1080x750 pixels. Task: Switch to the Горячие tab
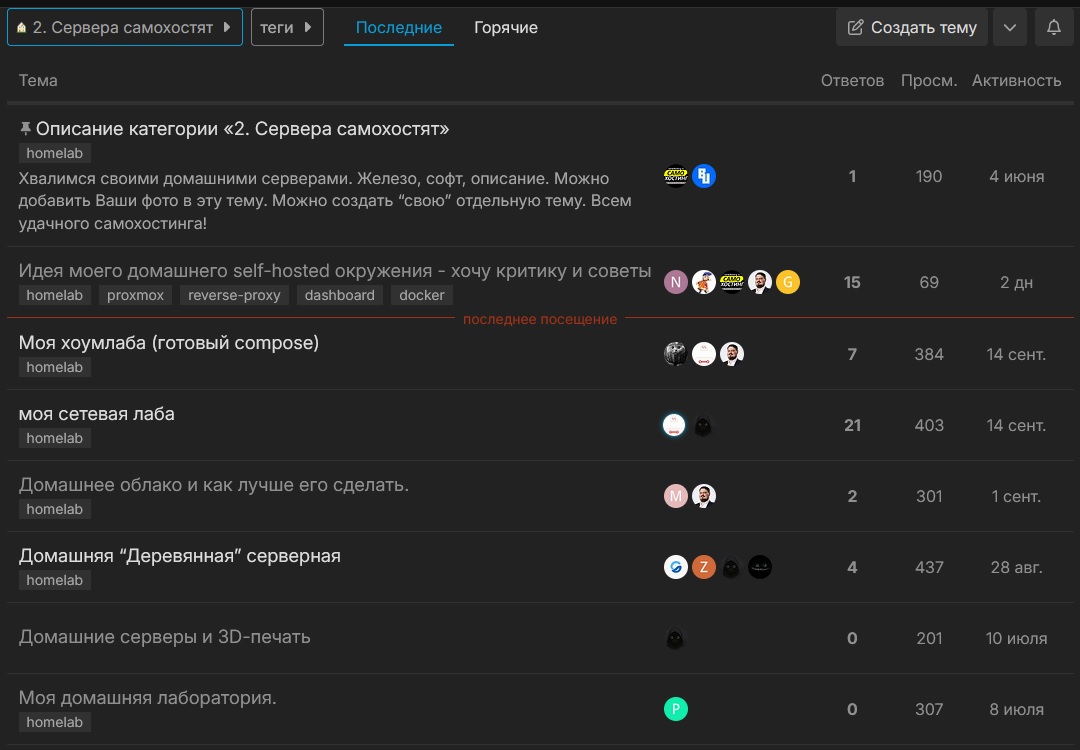pyautogui.click(x=505, y=28)
